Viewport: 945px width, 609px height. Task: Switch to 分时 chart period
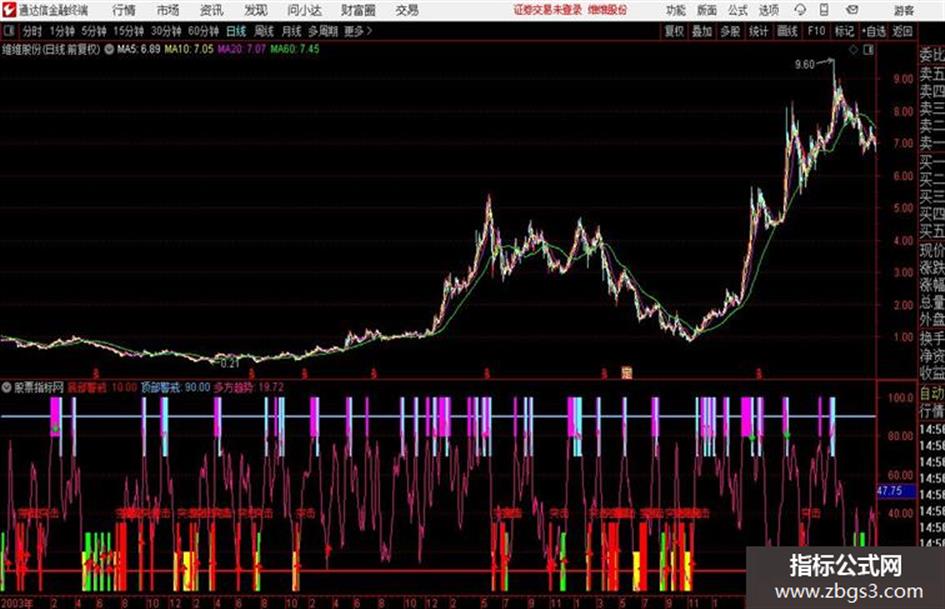click(32, 31)
